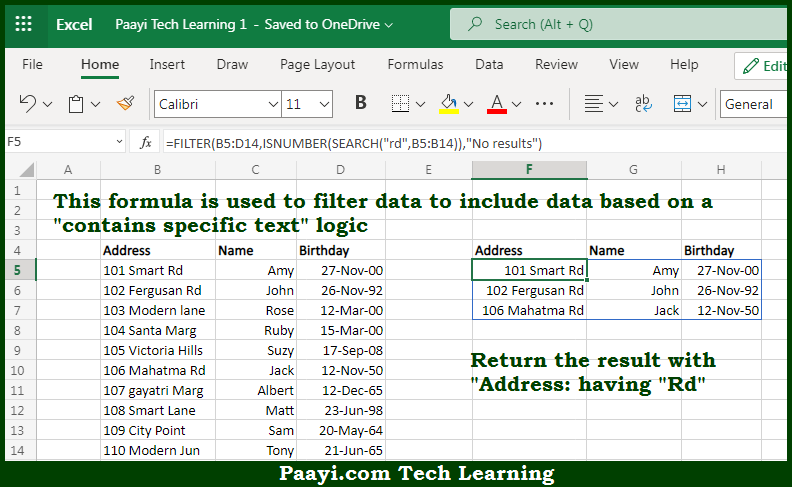792x487 pixels.
Task: Select the Address header in column B
Action: click(158, 251)
